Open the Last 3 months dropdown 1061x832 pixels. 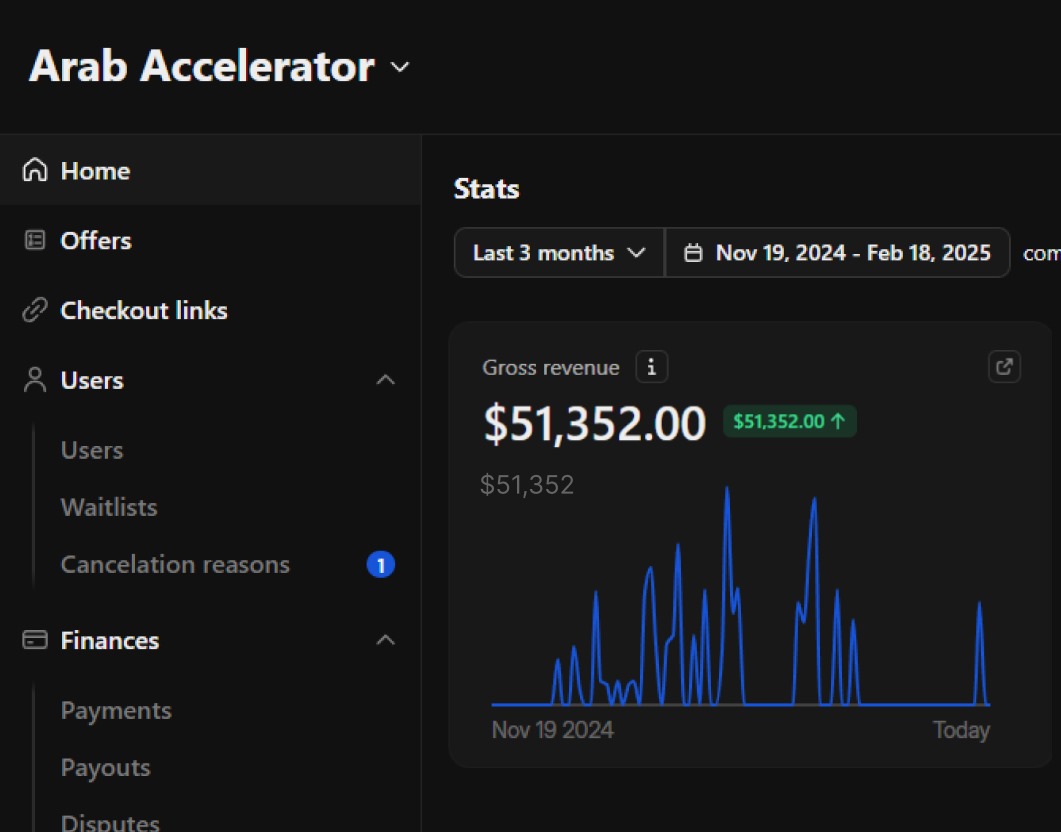click(559, 253)
